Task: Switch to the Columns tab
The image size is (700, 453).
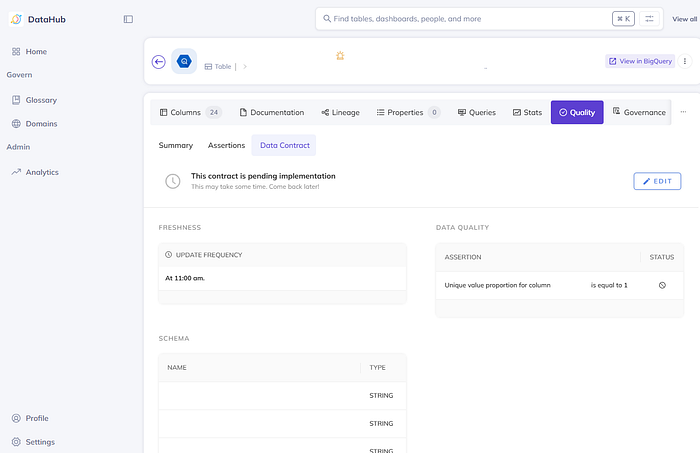Action: pos(189,112)
